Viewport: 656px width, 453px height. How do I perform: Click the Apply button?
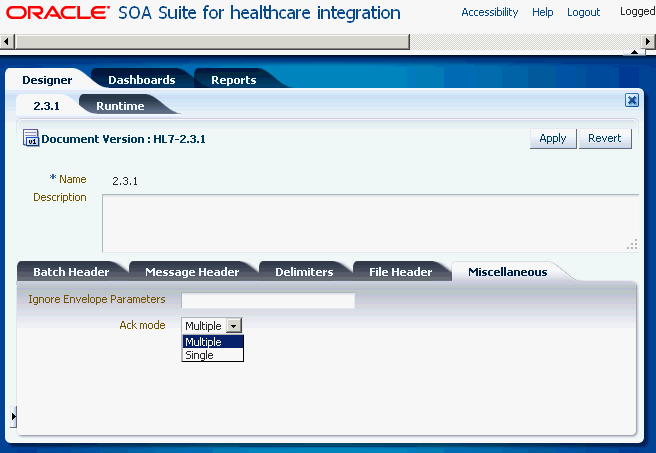coord(553,138)
